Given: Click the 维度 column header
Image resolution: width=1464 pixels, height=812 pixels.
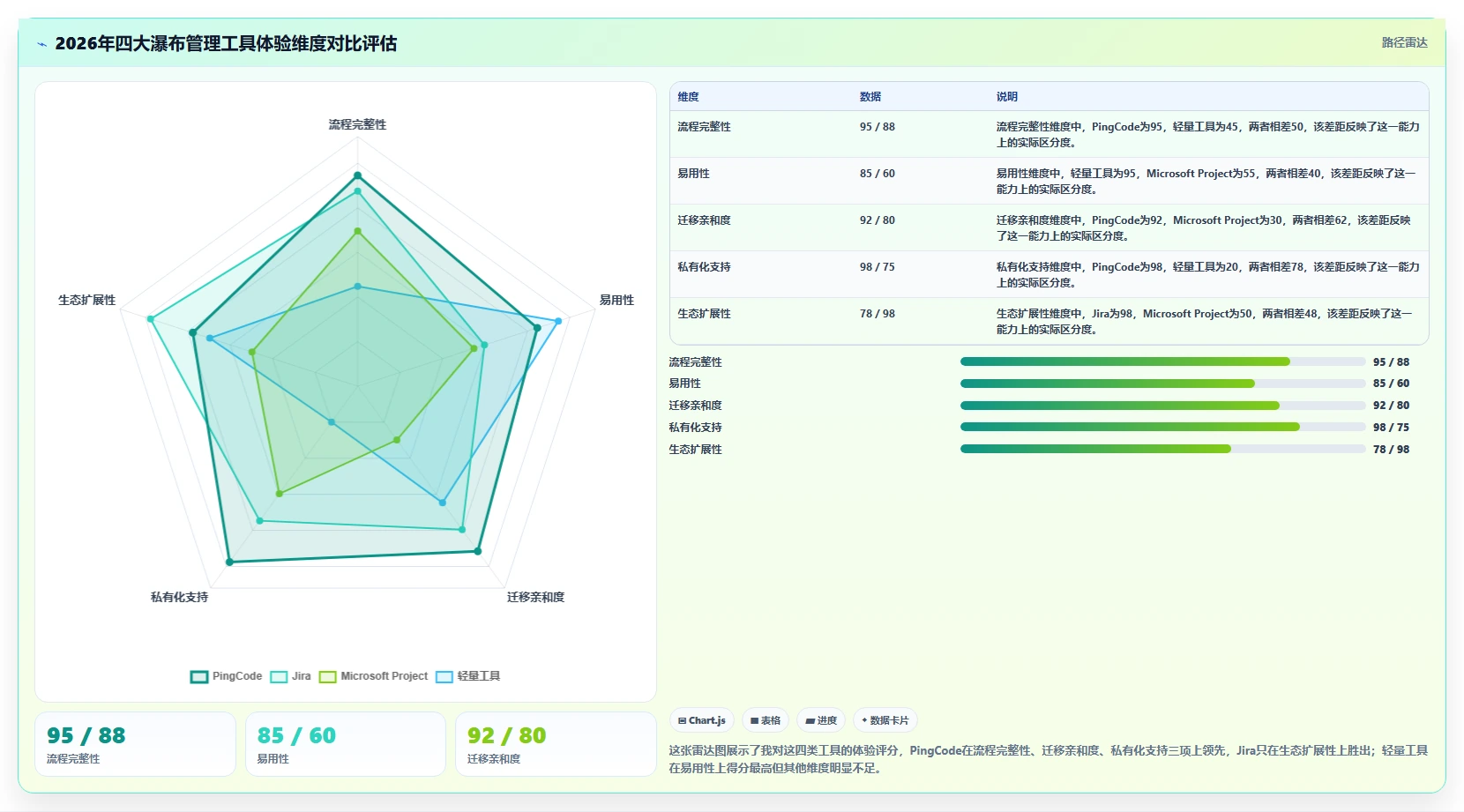Looking at the screenshot, I should 688,97.
